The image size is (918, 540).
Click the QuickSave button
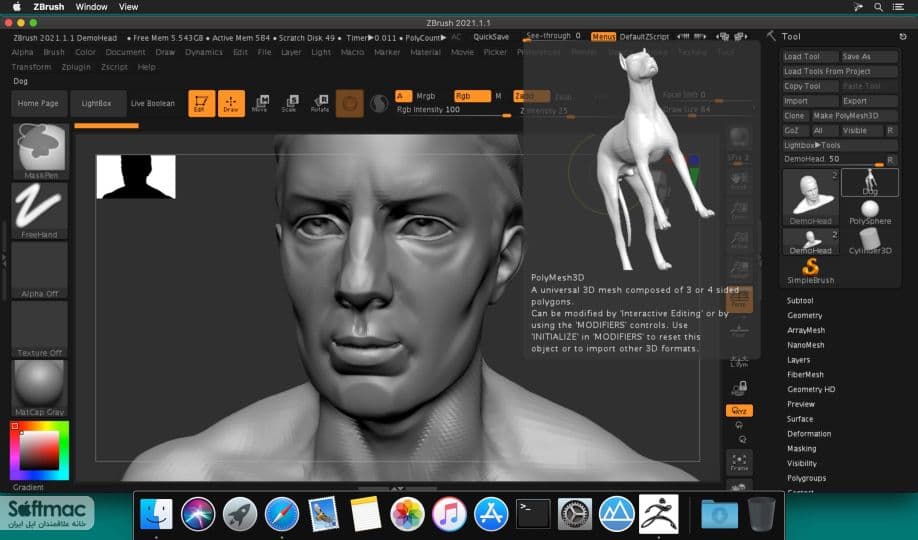point(491,37)
